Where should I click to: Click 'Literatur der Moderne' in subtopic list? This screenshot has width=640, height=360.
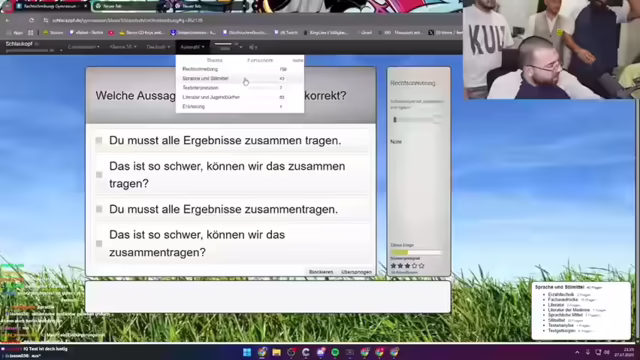coord(569,310)
